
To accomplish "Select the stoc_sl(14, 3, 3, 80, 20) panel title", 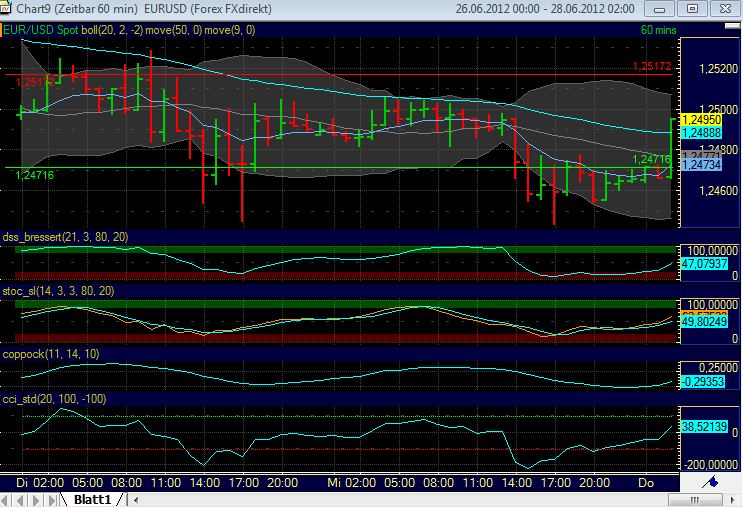I will pyautogui.click(x=58, y=291).
